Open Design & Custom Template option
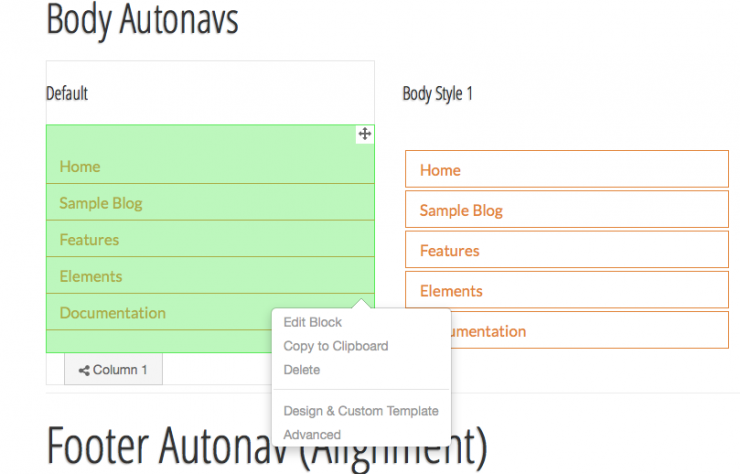 (361, 411)
